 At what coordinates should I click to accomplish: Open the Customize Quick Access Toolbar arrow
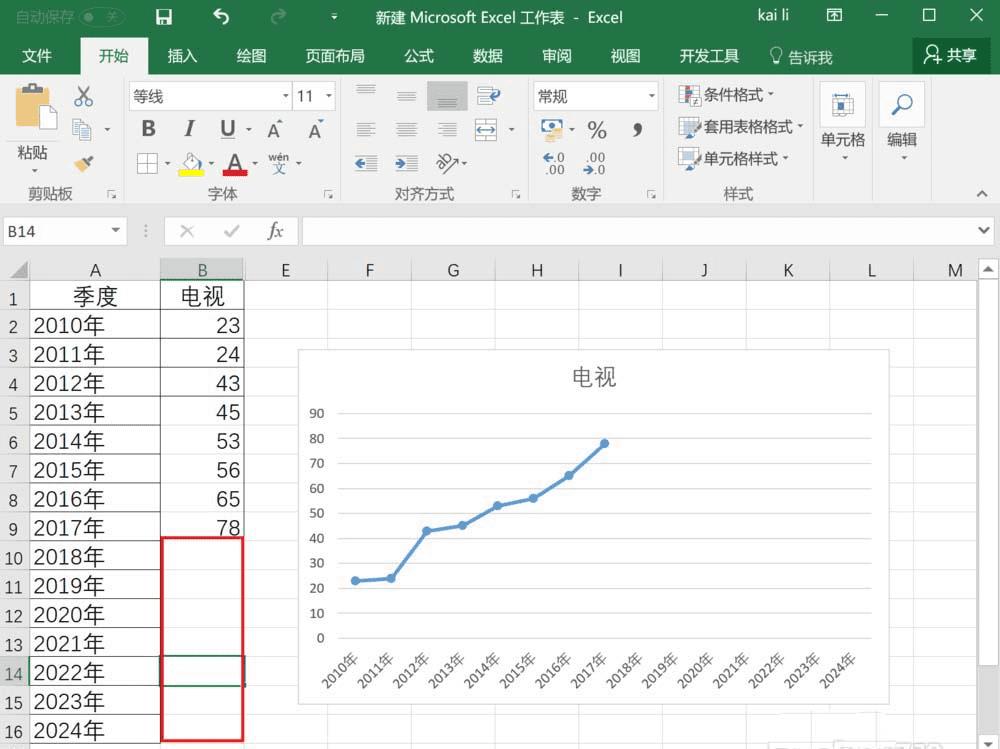coord(334,17)
